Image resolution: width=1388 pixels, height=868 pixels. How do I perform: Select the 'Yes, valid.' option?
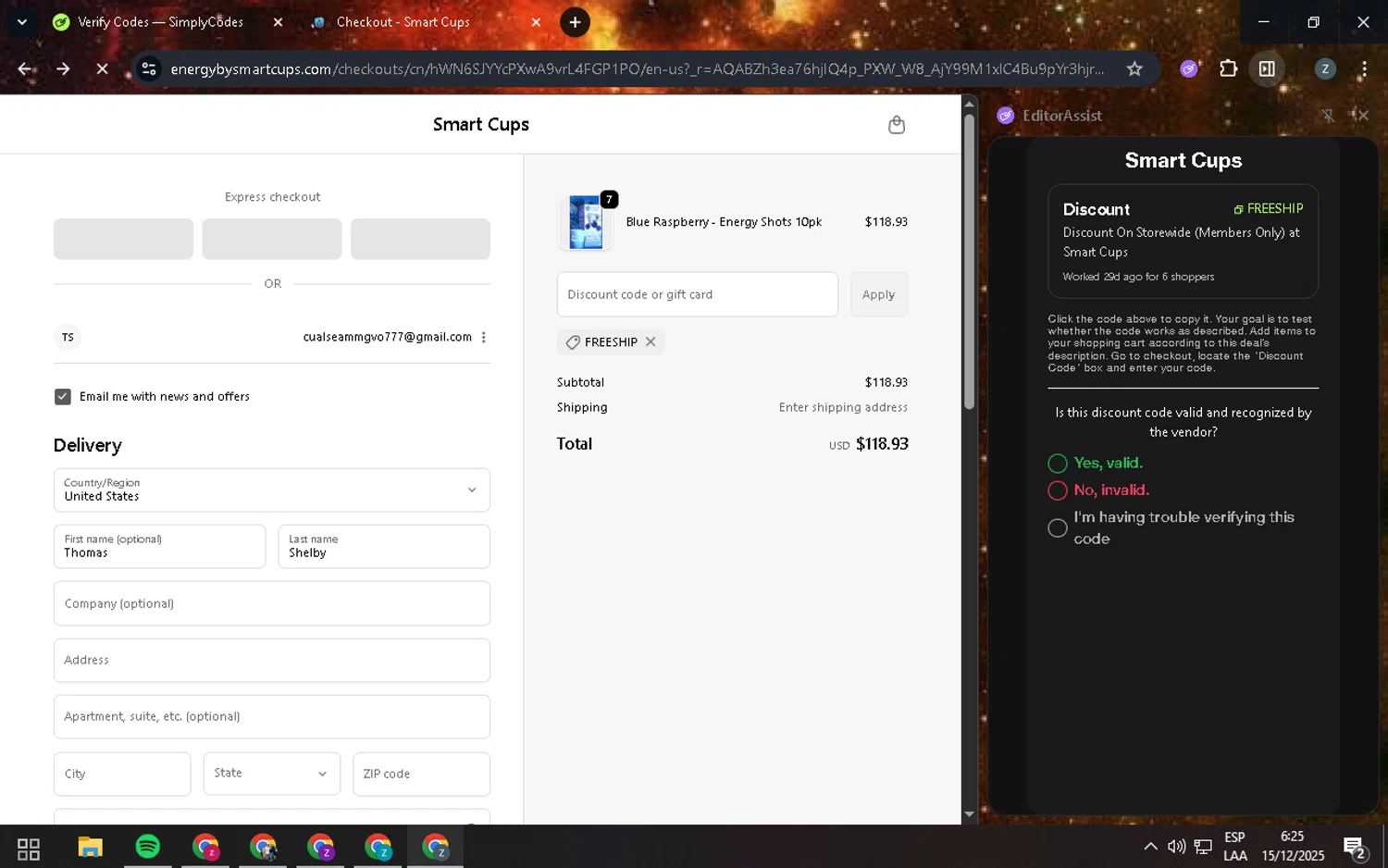[x=1058, y=464]
